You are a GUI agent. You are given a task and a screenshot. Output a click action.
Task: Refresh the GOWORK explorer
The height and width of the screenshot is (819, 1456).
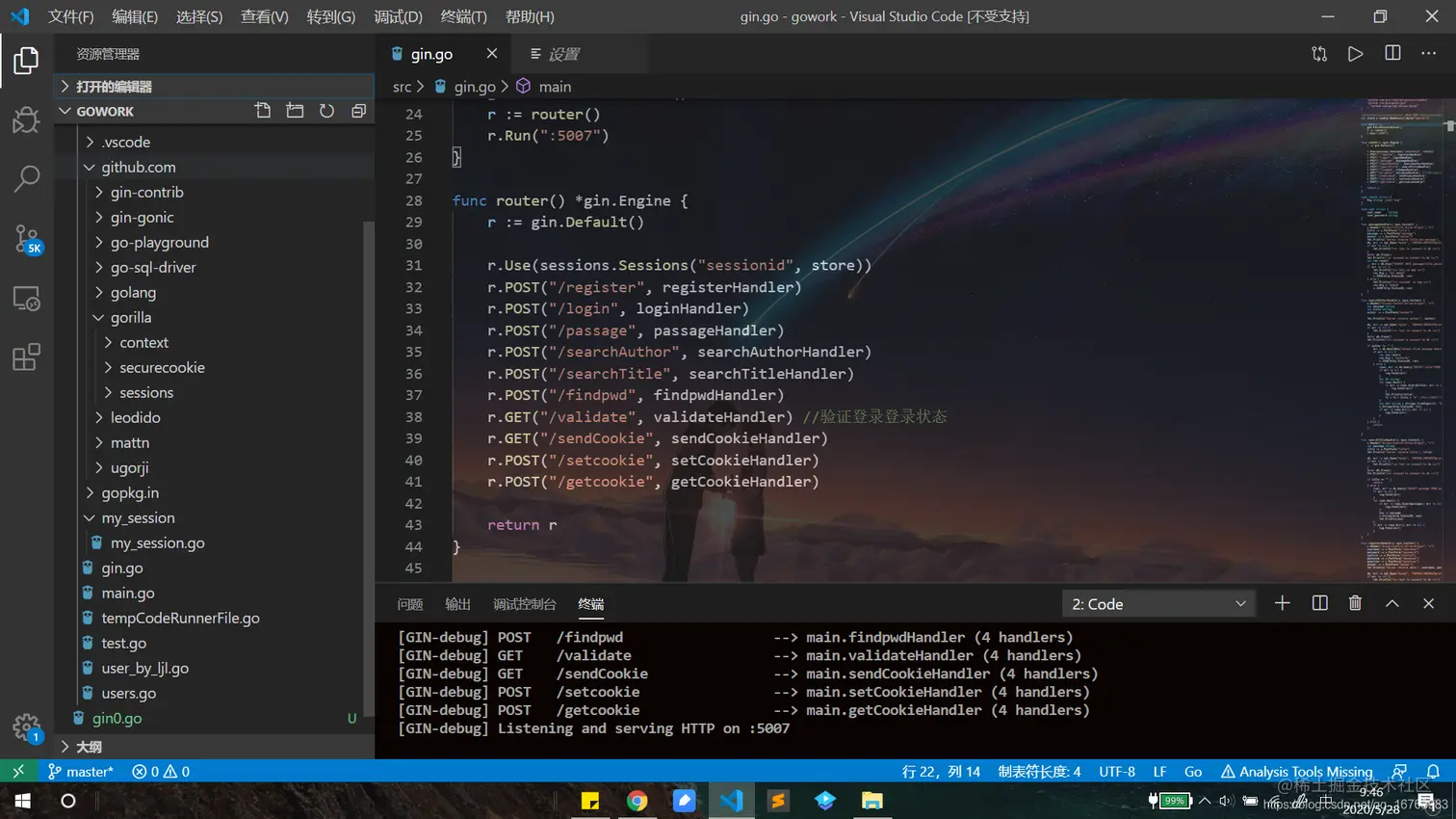click(326, 111)
